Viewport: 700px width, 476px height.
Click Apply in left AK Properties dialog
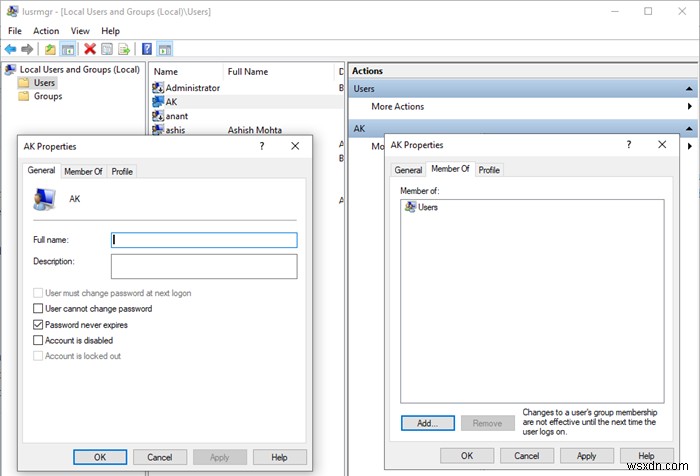pos(220,457)
